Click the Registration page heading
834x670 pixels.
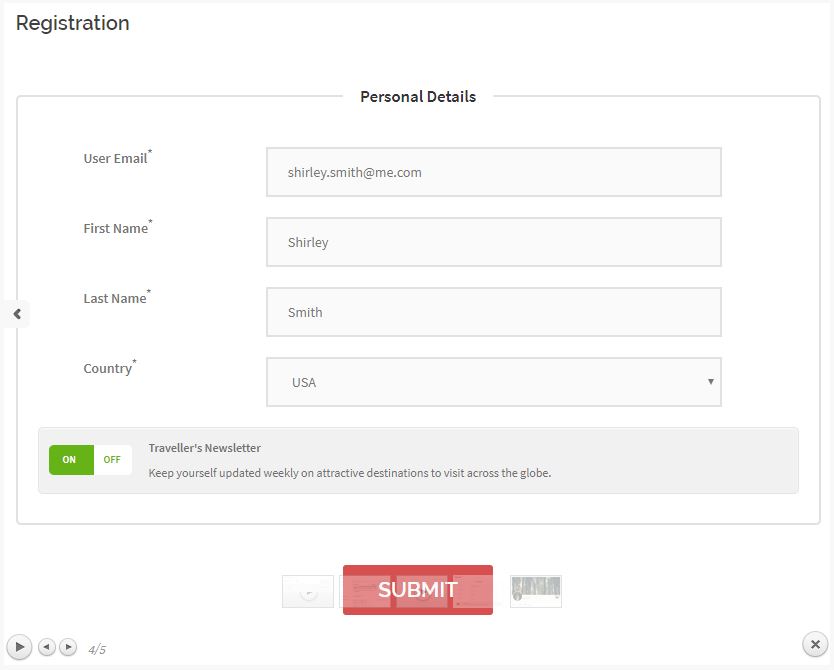click(x=73, y=23)
